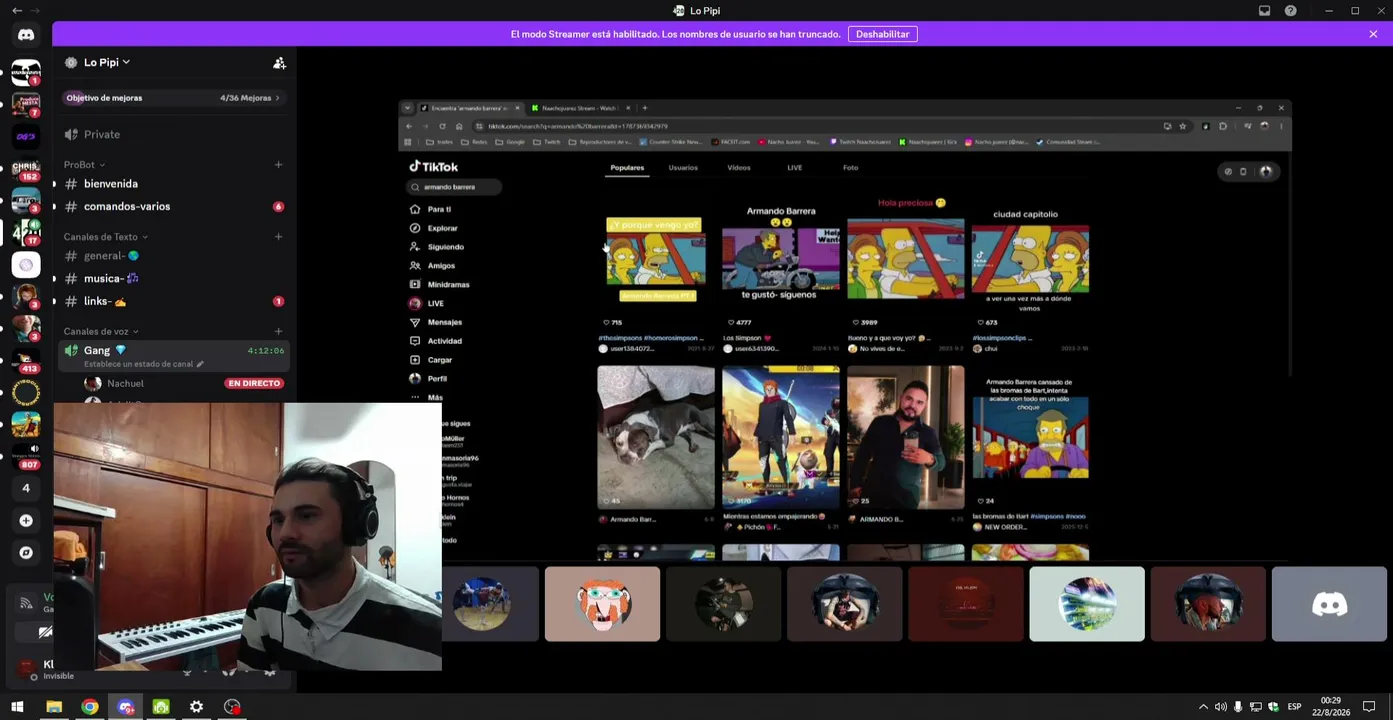1393x720 pixels.
Task: Open Discord direct messages home icon
Action: coord(26,35)
